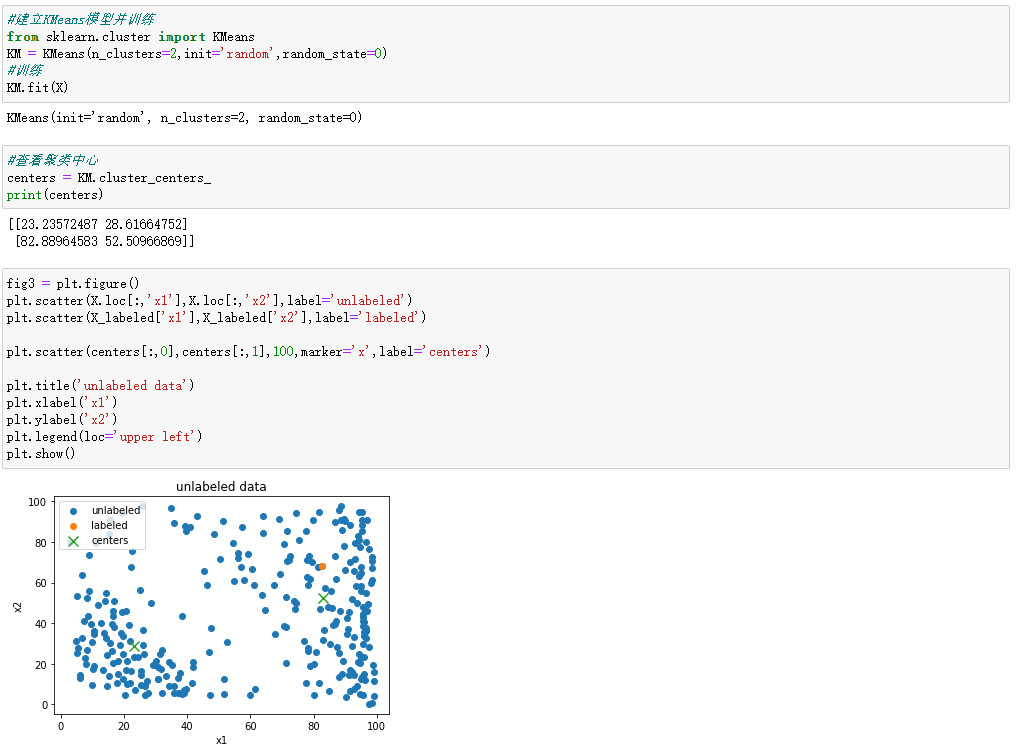1020x751 pixels.
Task: Click the scatter centers marker='x' line
Action: tap(248, 351)
